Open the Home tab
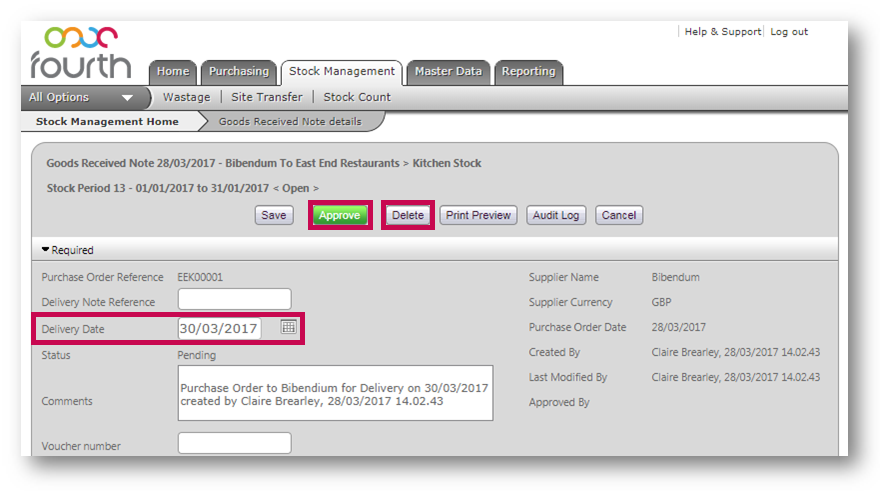Image resolution: width=880 pixels, height=491 pixels. (173, 72)
